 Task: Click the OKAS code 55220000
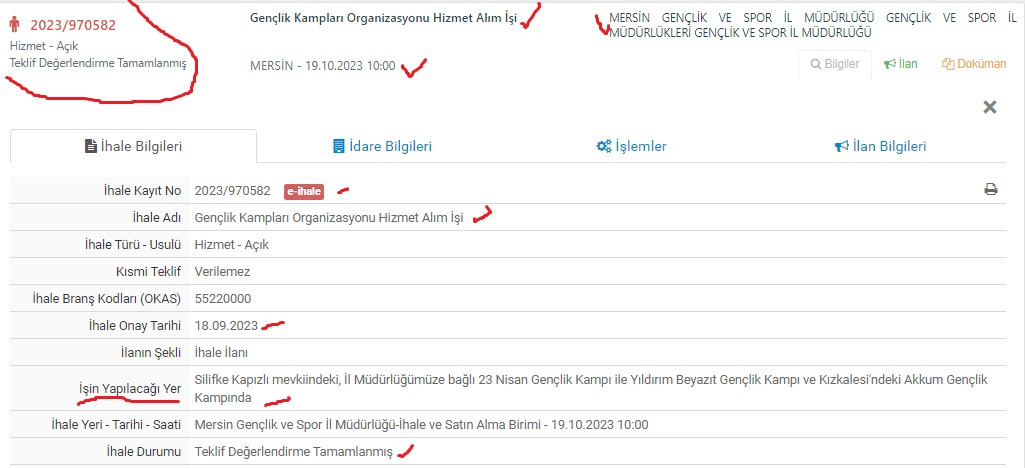tap(223, 299)
